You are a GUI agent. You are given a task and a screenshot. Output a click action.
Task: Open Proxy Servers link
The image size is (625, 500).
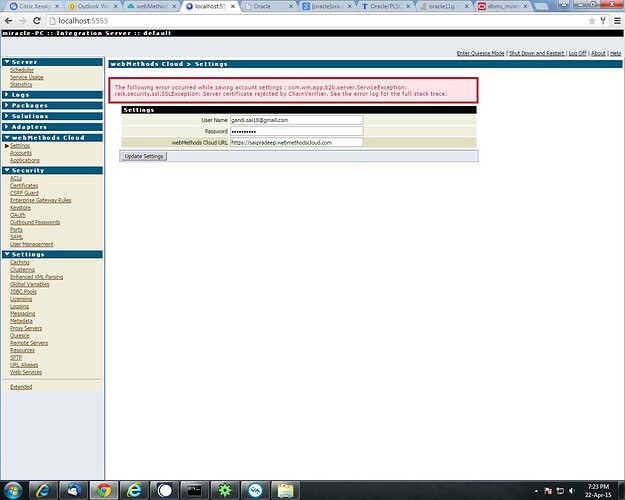(26, 328)
